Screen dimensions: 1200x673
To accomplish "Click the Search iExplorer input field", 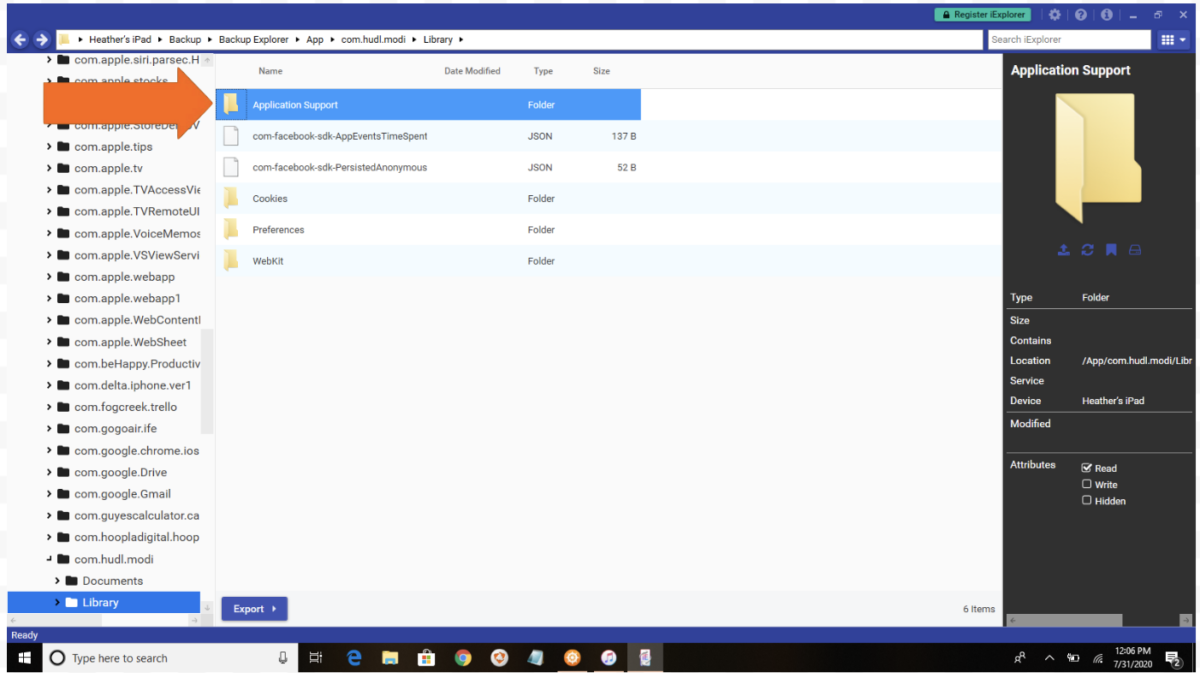I will click(1068, 40).
